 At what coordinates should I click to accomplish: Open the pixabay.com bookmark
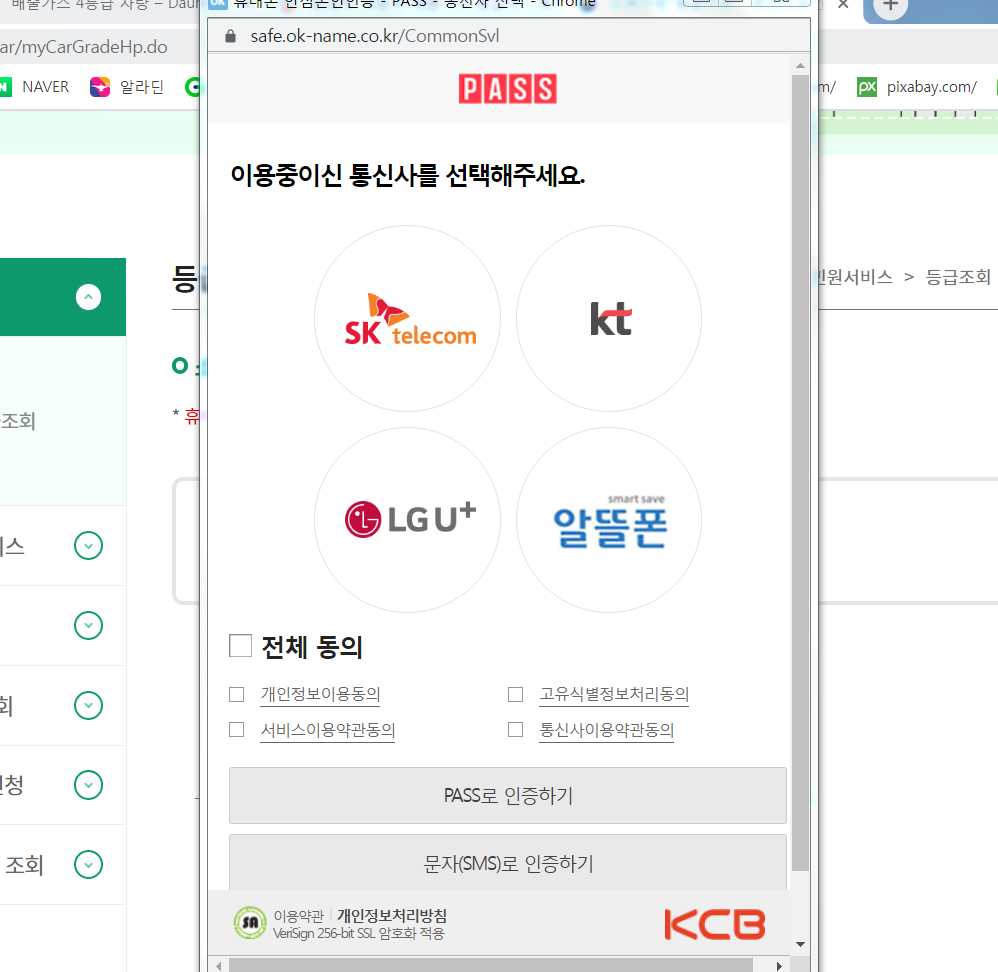pos(917,87)
